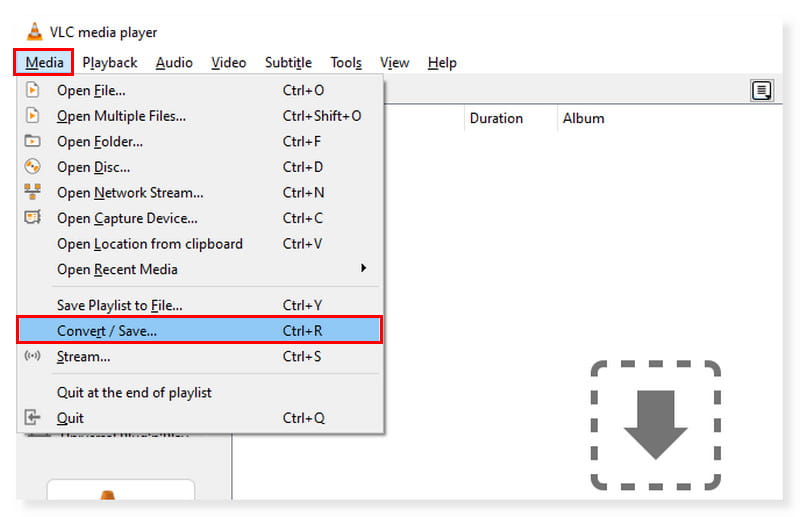
Task: Click the Open File play-file icon
Action: point(32,90)
